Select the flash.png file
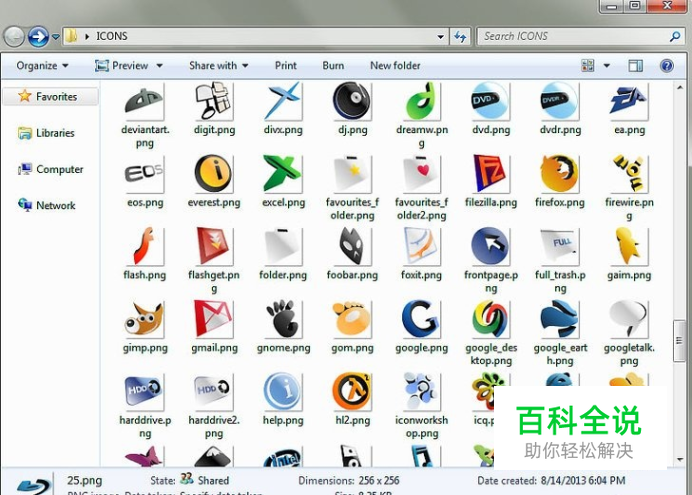The width and height of the screenshot is (692, 495). pyautogui.click(x=145, y=255)
